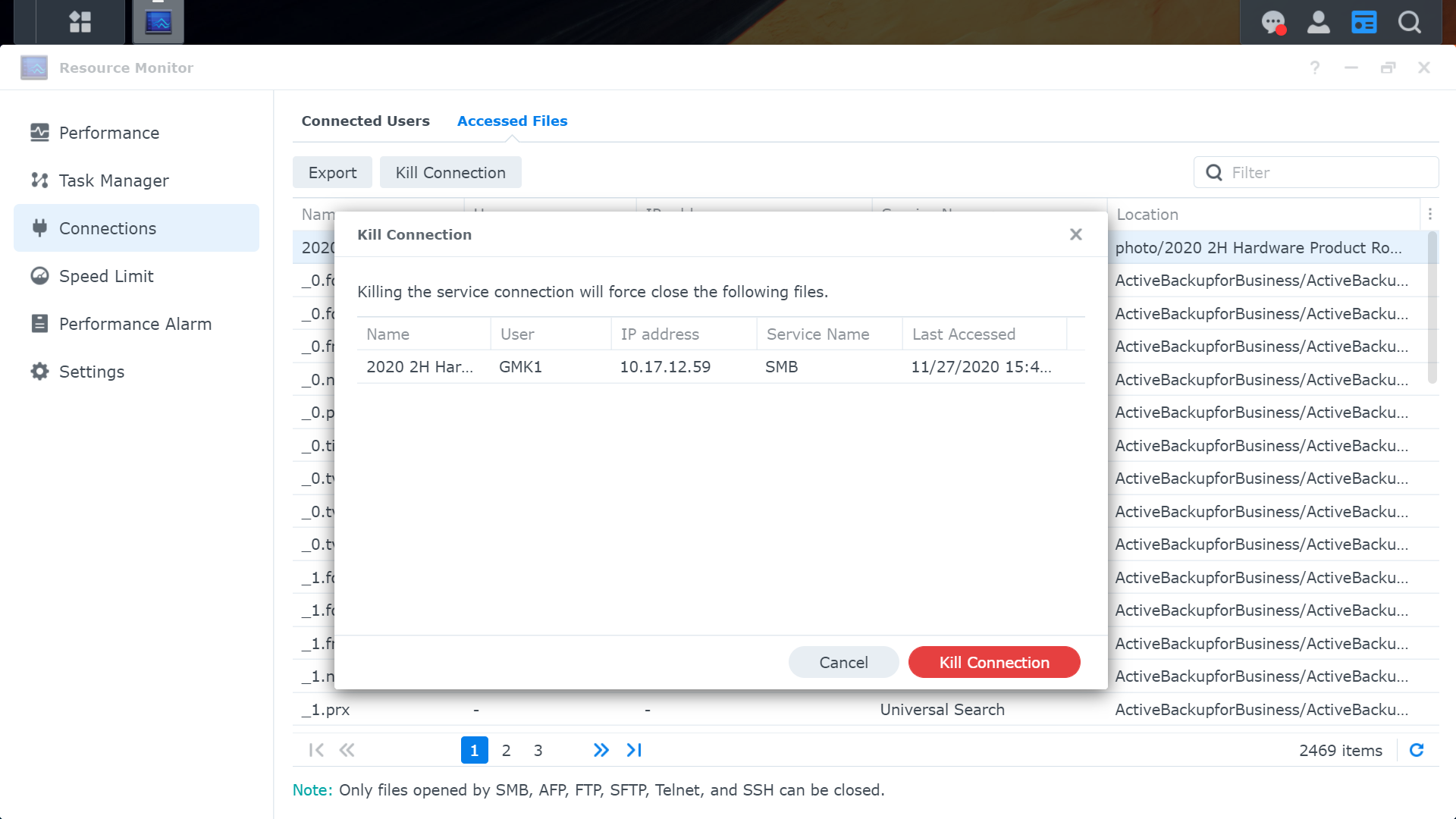Open column options three-dot menu
Image resolution: width=1456 pixels, height=819 pixels.
pos(1430,215)
